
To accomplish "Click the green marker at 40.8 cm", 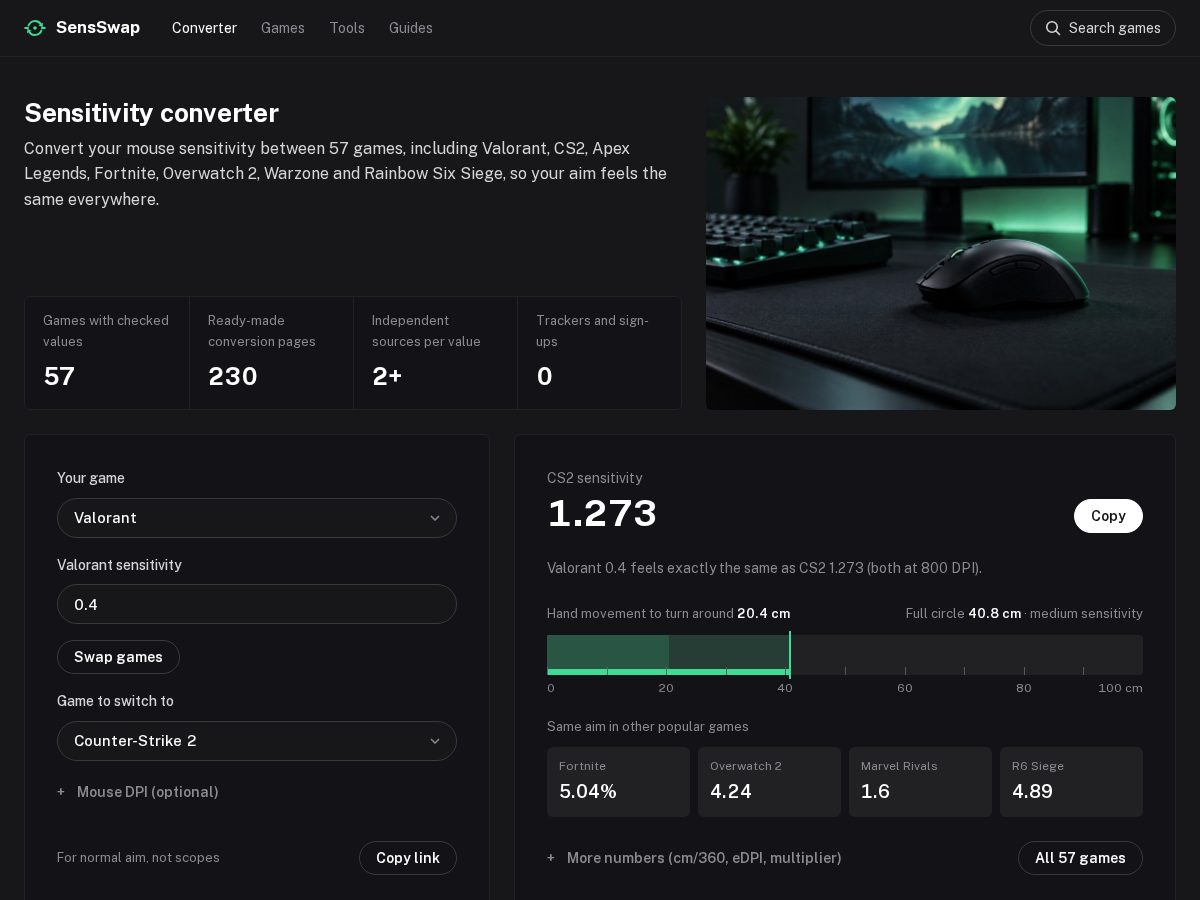I will (x=790, y=655).
